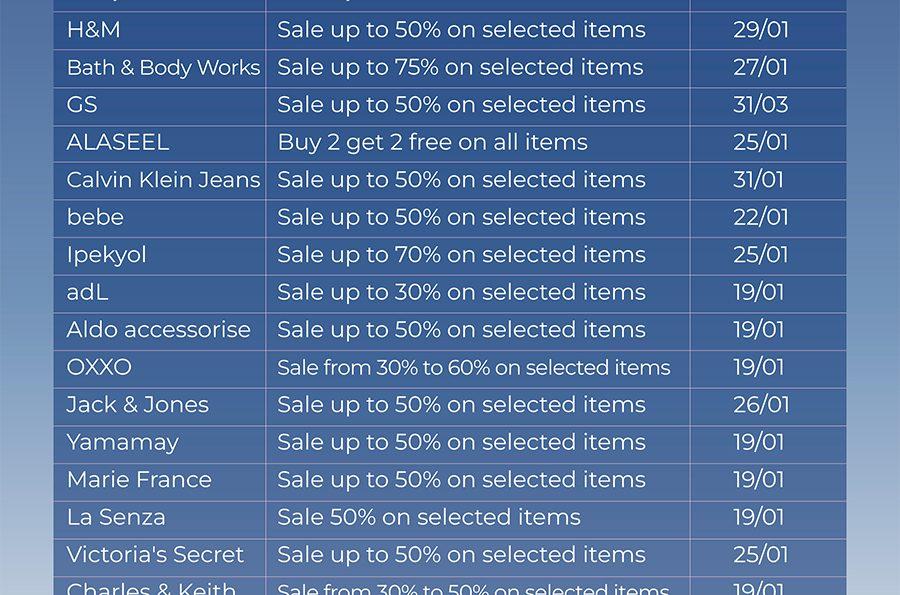Select the Yamamay brand name
Screen dimensions: 900x595
coord(123,443)
